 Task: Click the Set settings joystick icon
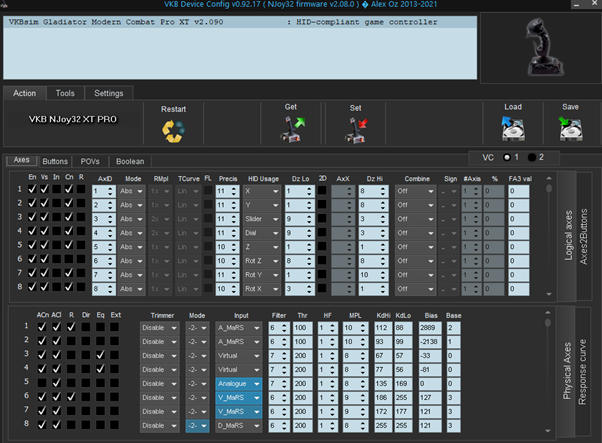point(355,129)
